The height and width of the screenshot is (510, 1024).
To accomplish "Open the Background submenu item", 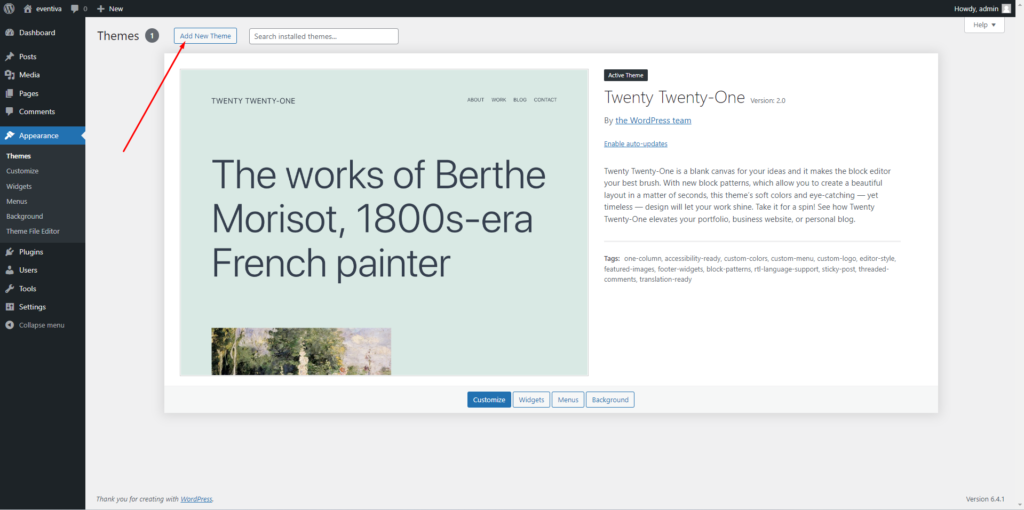I will (25, 216).
